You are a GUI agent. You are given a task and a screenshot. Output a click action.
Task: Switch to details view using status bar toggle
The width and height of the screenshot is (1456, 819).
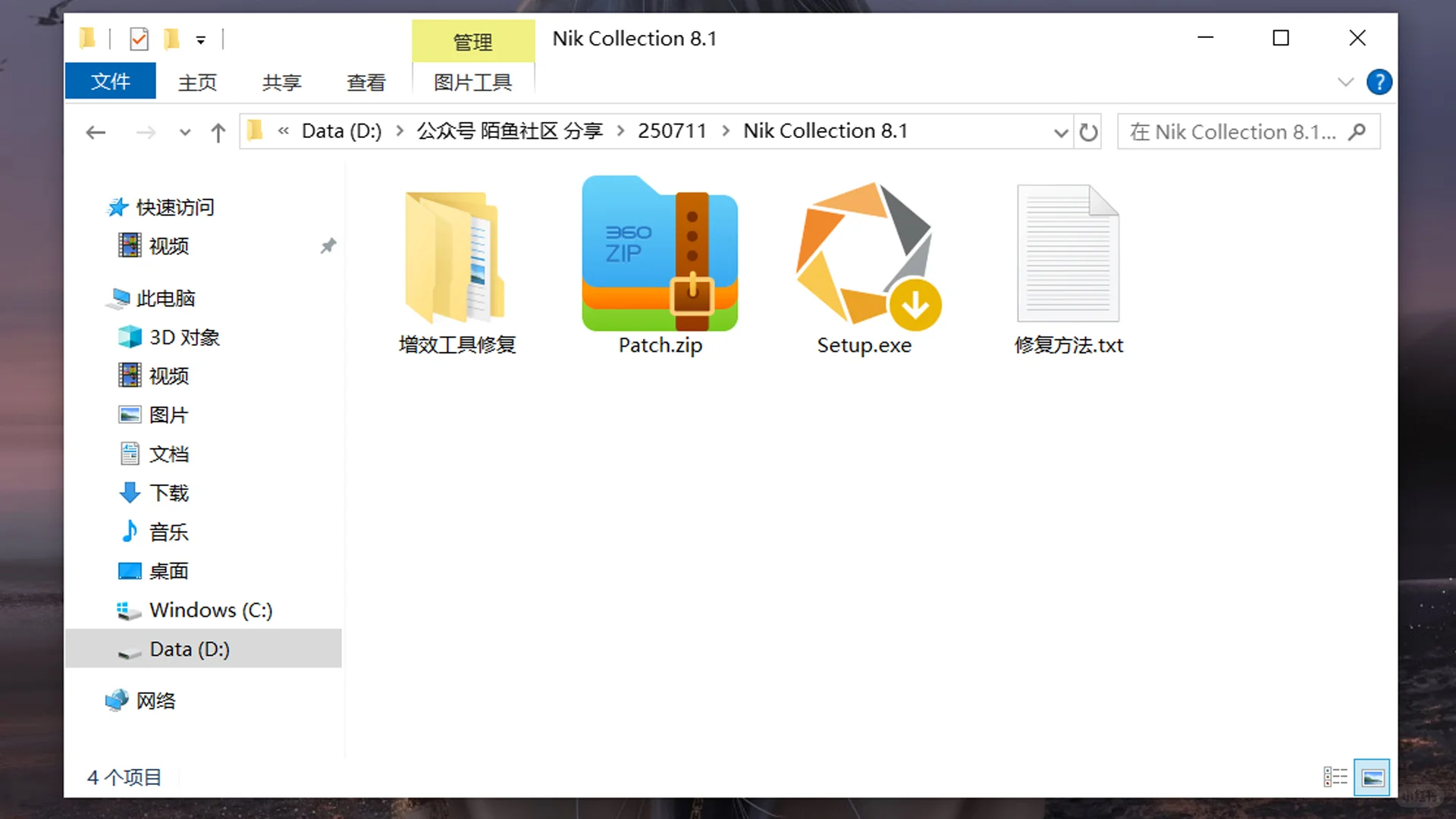pos(1335,776)
